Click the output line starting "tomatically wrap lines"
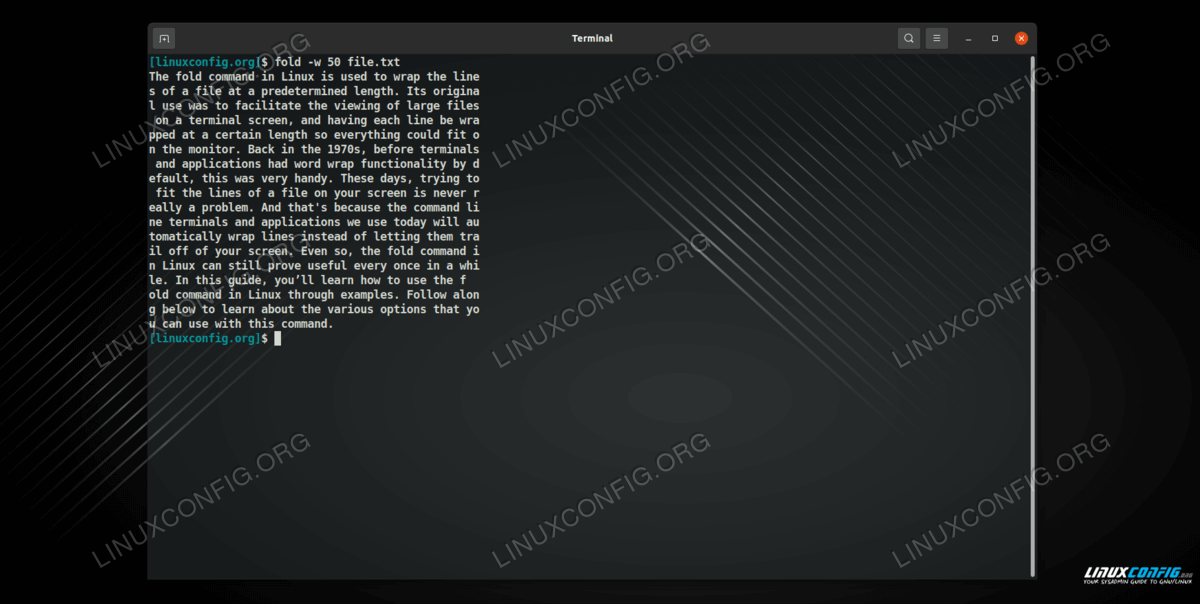The height and width of the screenshot is (604, 1200). pos(314,236)
